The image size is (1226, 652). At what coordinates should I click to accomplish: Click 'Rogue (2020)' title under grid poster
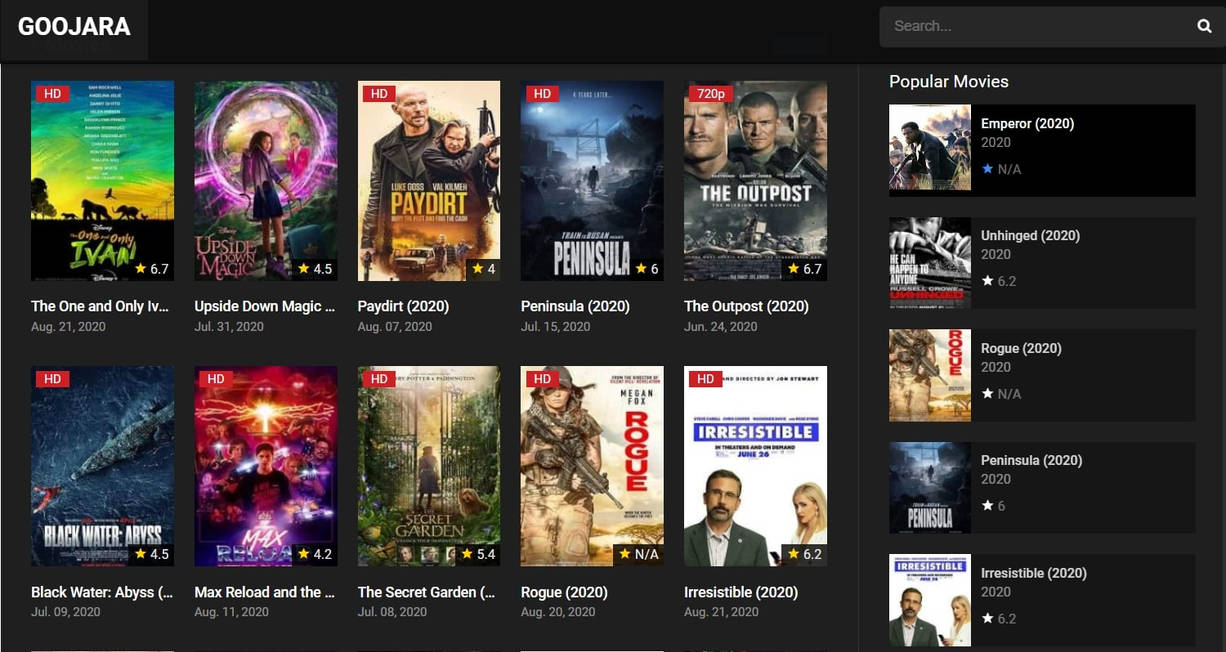565,592
